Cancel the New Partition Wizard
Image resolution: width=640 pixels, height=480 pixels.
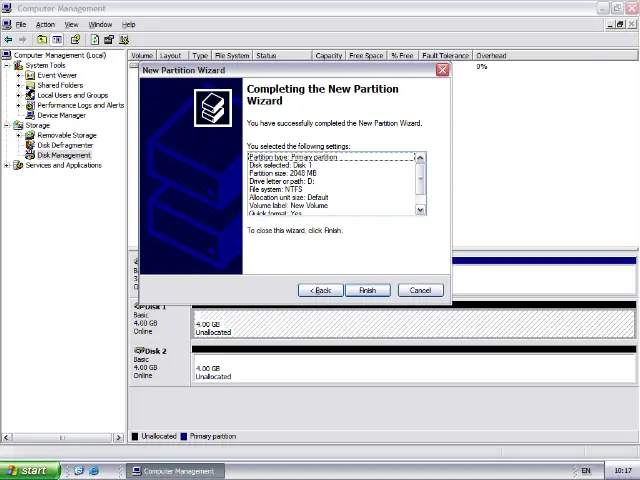[420, 290]
